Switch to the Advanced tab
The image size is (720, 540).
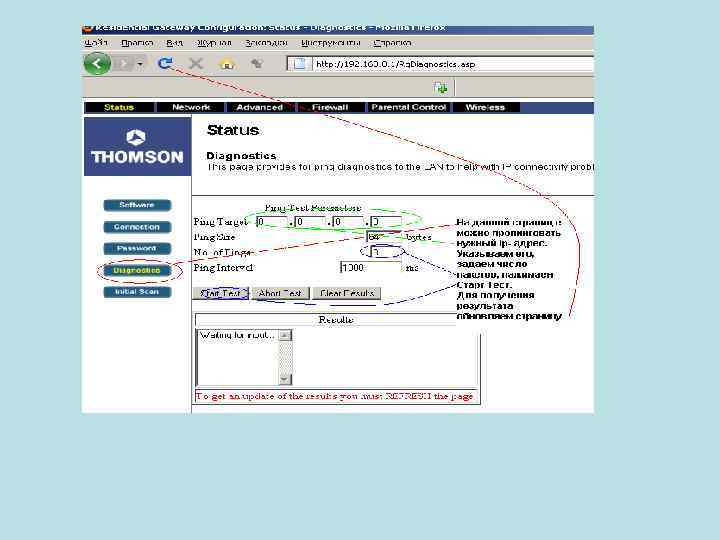click(x=259, y=107)
